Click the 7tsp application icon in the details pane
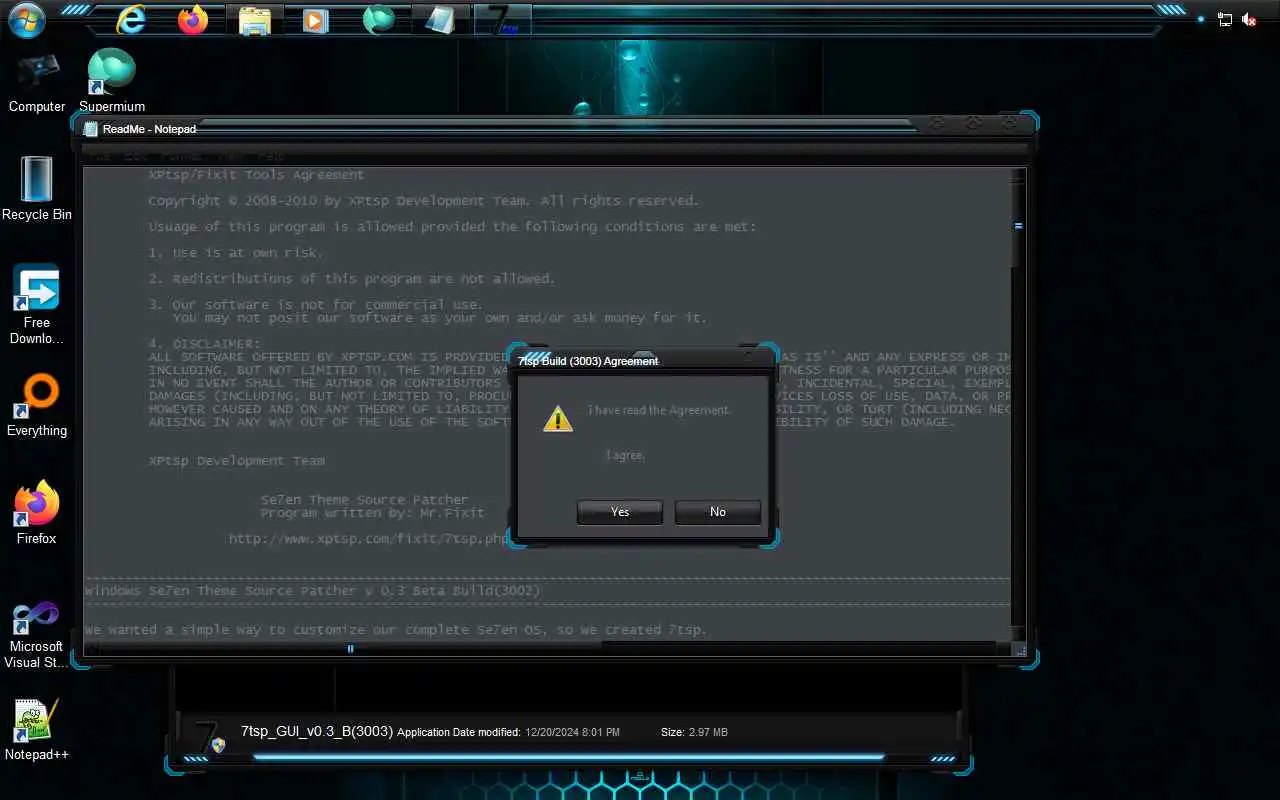The height and width of the screenshot is (800, 1280). tap(208, 737)
